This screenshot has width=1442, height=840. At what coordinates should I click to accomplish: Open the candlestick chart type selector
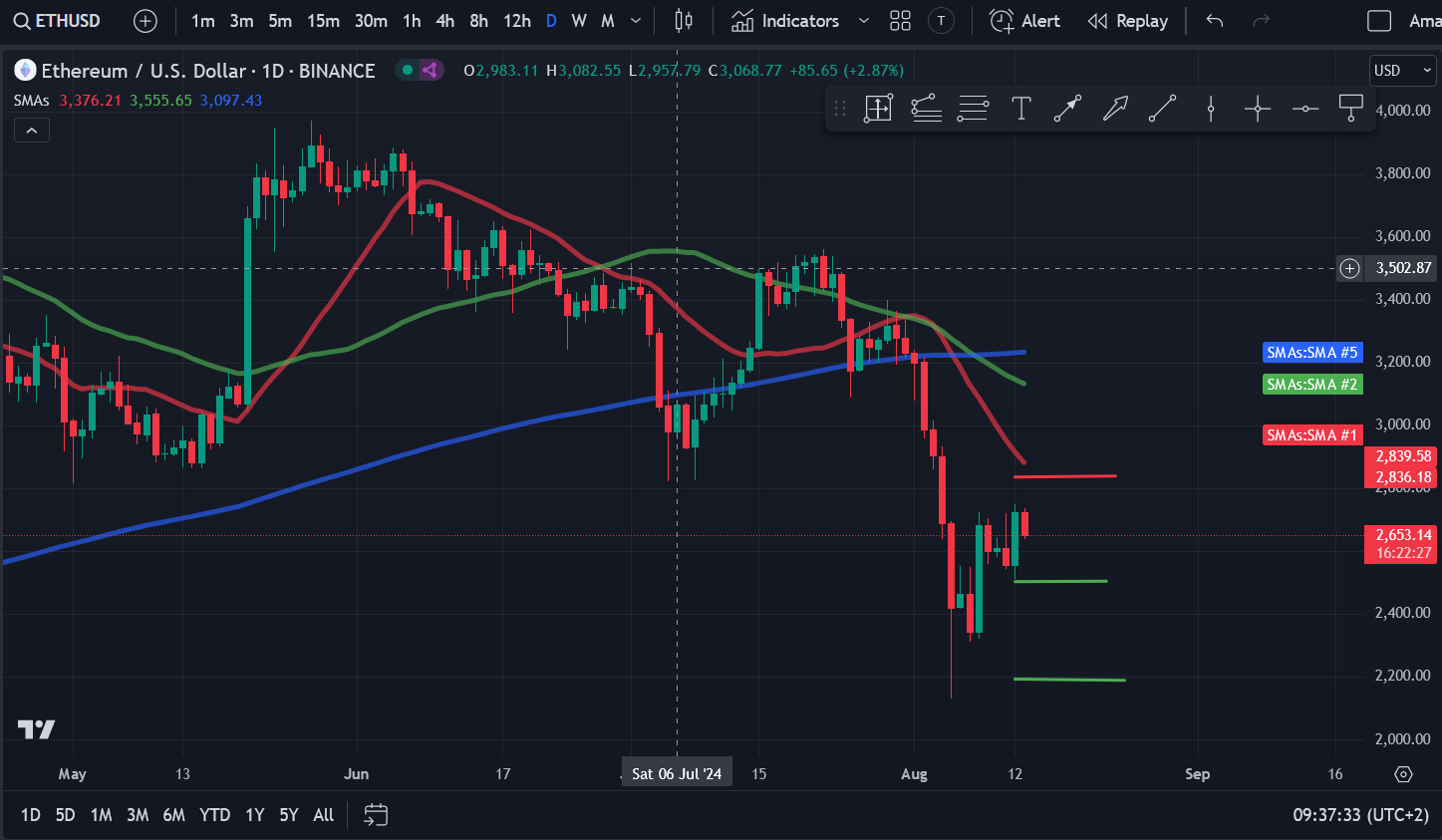pos(684,21)
